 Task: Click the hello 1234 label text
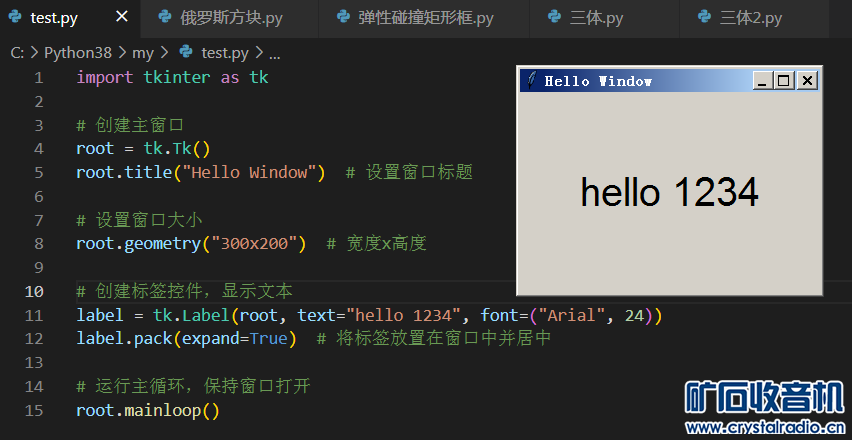coord(669,192)
